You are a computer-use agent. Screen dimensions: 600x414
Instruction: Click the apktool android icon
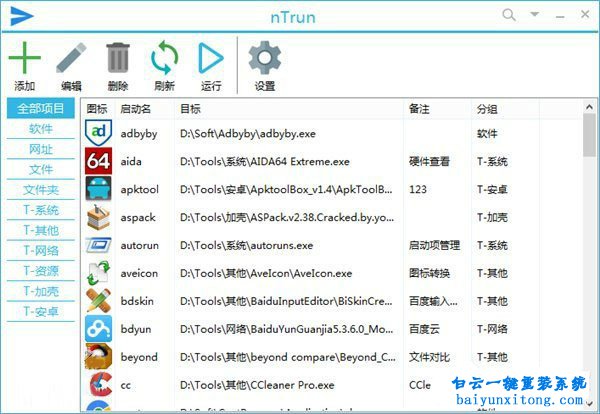(98, 189)
